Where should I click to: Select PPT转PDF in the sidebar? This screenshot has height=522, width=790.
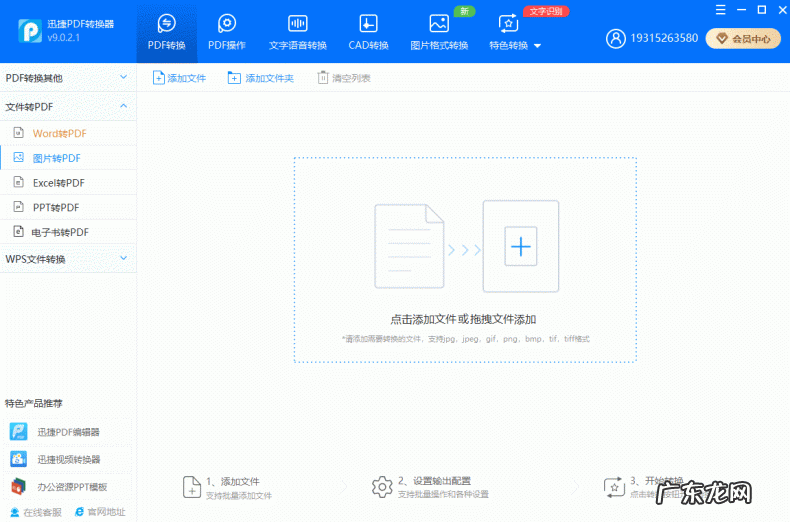pyautogui.click(x=68, y=208)
